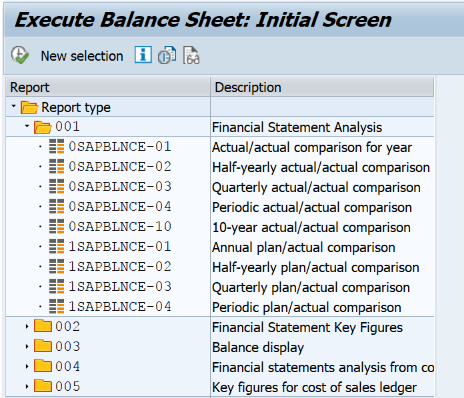Select the 1SAPBLNCE-03 report icon
464x398 pixels.
[56, 287]
